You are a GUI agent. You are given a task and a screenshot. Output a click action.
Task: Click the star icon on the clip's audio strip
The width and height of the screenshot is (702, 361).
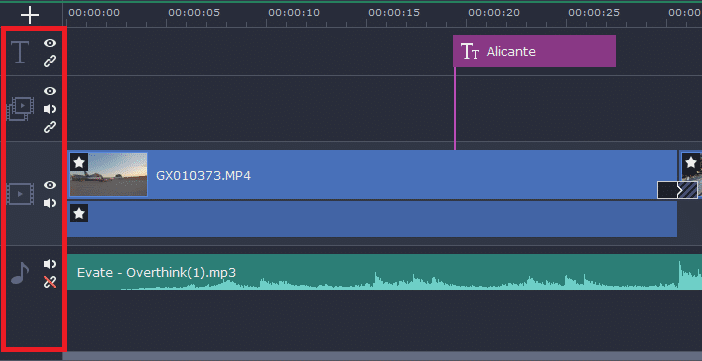click(x=79, y=213)
